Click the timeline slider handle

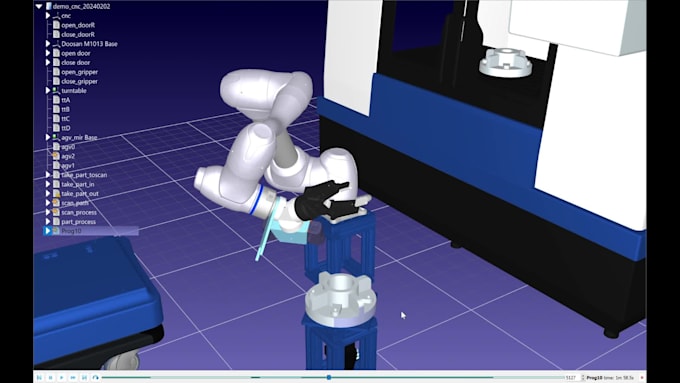(329, 377)
